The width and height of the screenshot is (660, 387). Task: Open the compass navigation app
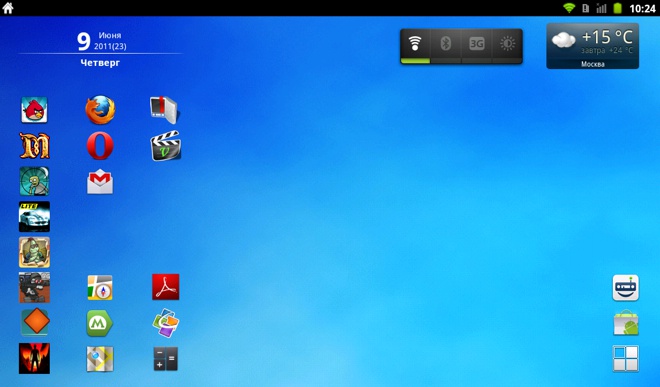(x=100, y=288)
